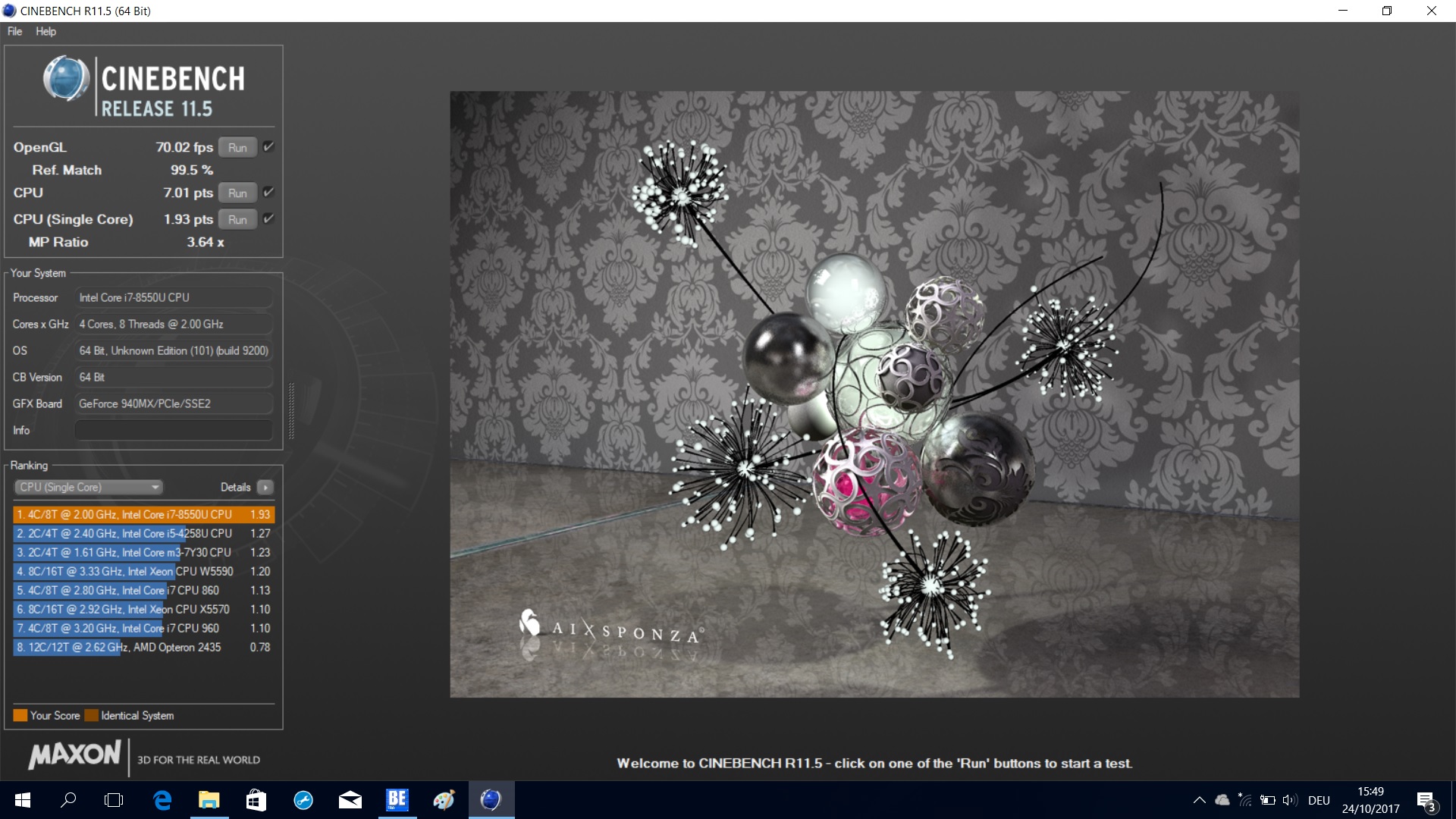This screenshot has height=819, width=1456.
Task: Toggle the CPU test checkbox
Action: 268,193
